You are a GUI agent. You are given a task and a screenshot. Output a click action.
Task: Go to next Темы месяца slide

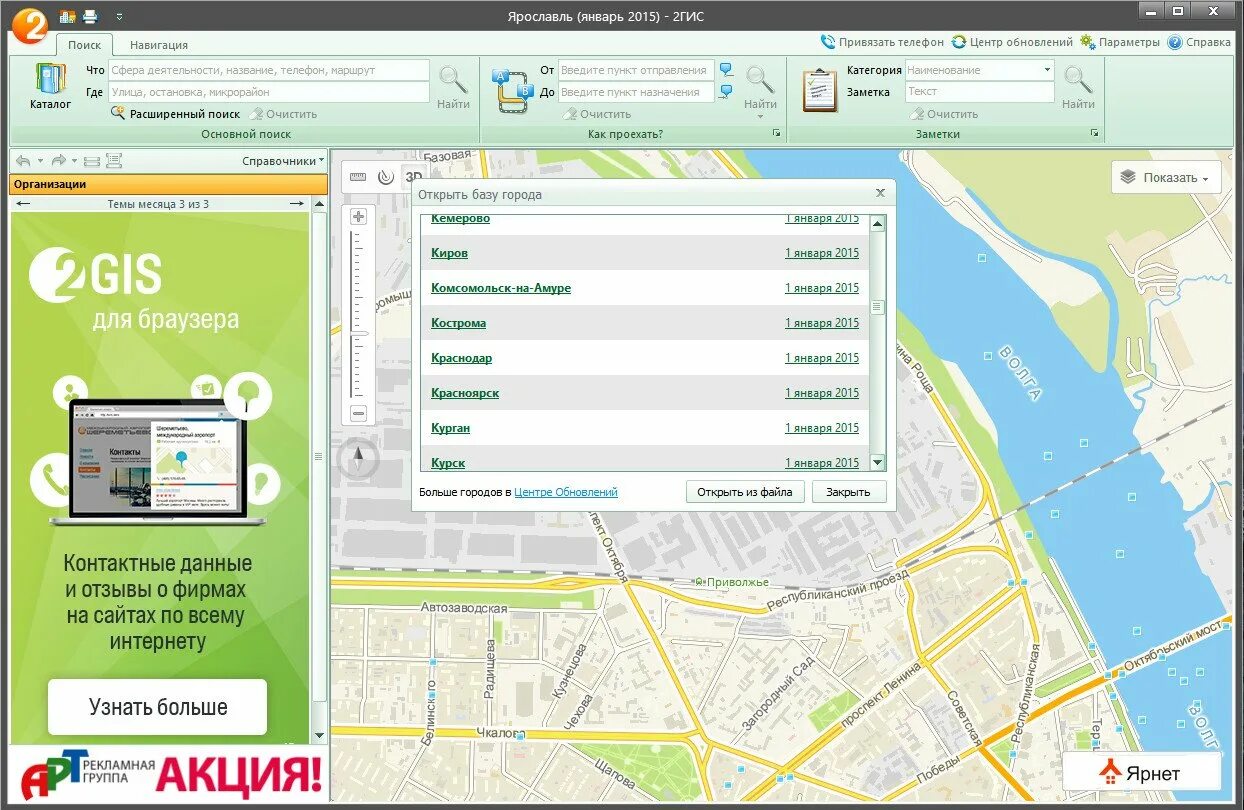(296, 204)
